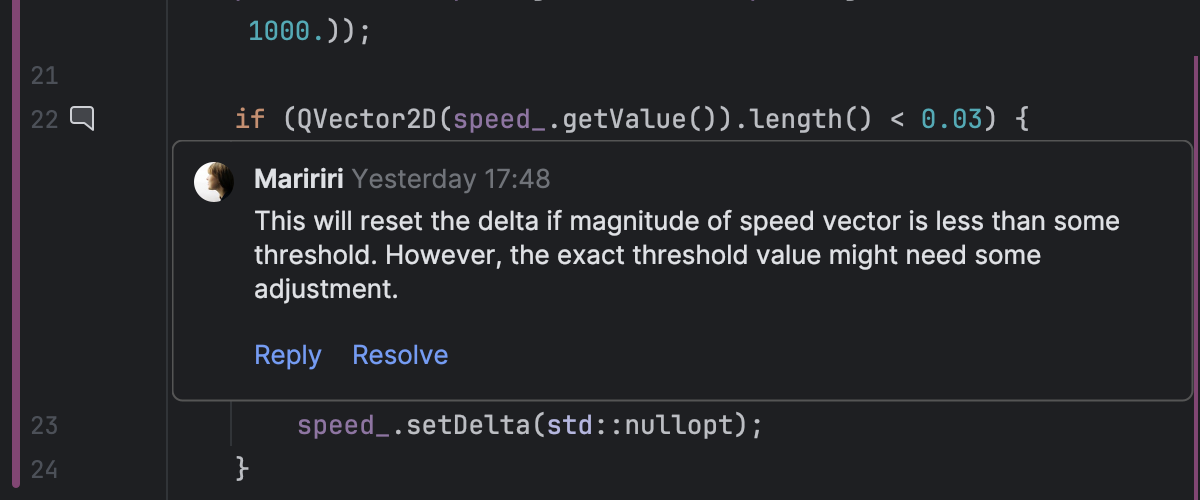Click line number 22 in the gutter
Screen dimensions: 1200x500
point(45,120)
